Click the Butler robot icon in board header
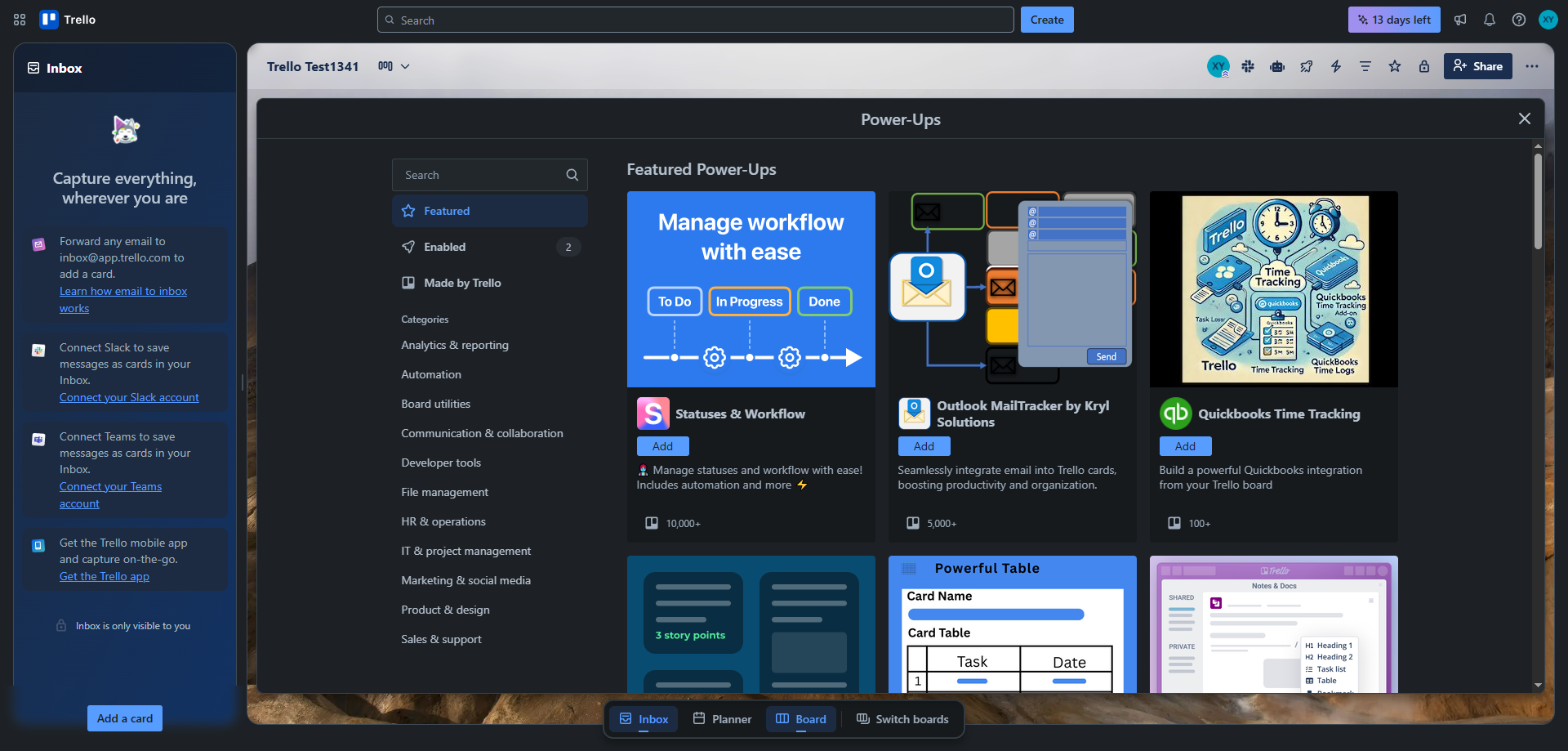The height and width of the screenshot is (751, 1568). (x=1277, y=66)
